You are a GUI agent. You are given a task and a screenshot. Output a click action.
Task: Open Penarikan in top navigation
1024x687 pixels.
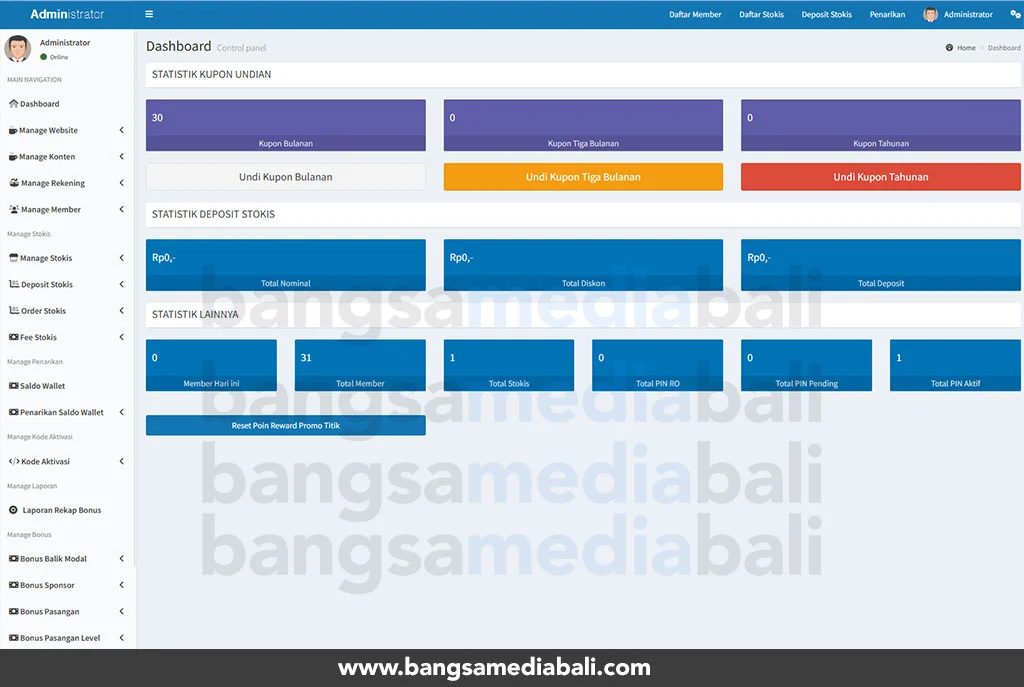pos(887,14)
